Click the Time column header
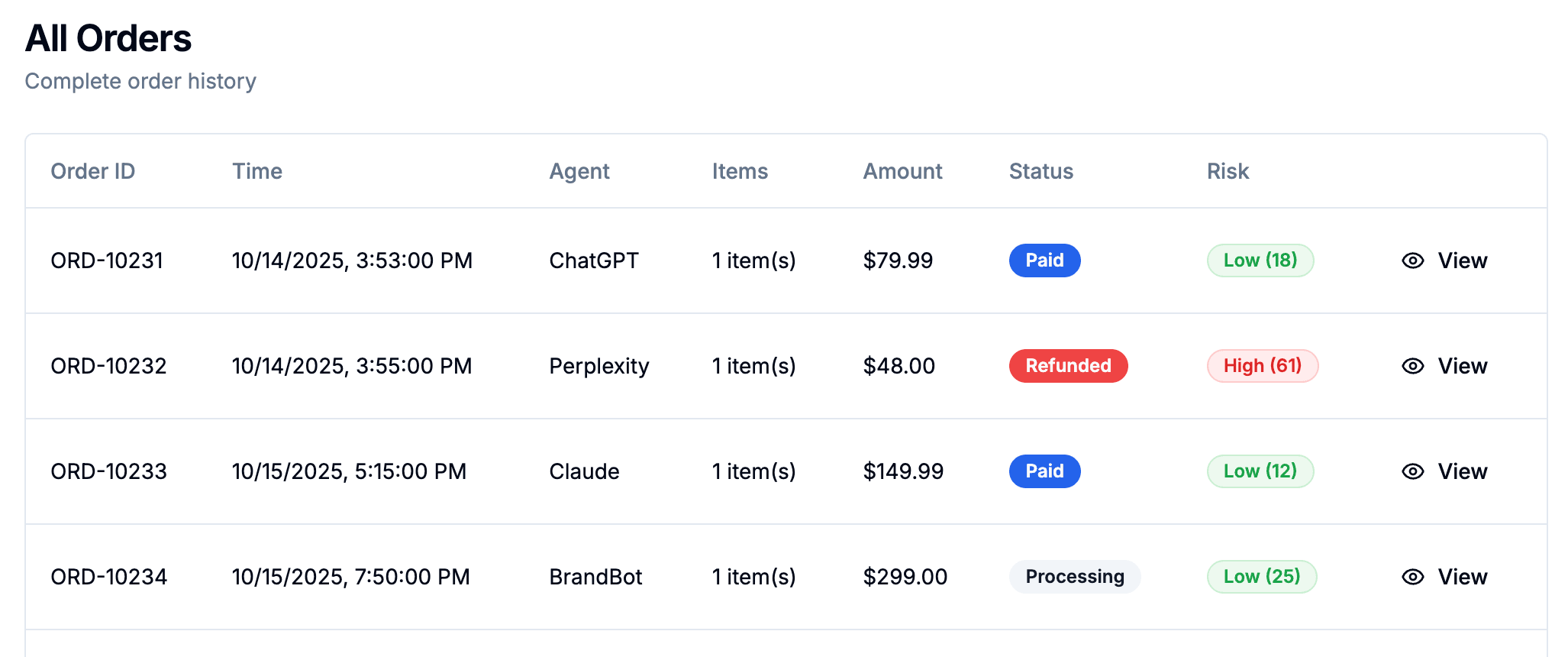 pos(257,171)
